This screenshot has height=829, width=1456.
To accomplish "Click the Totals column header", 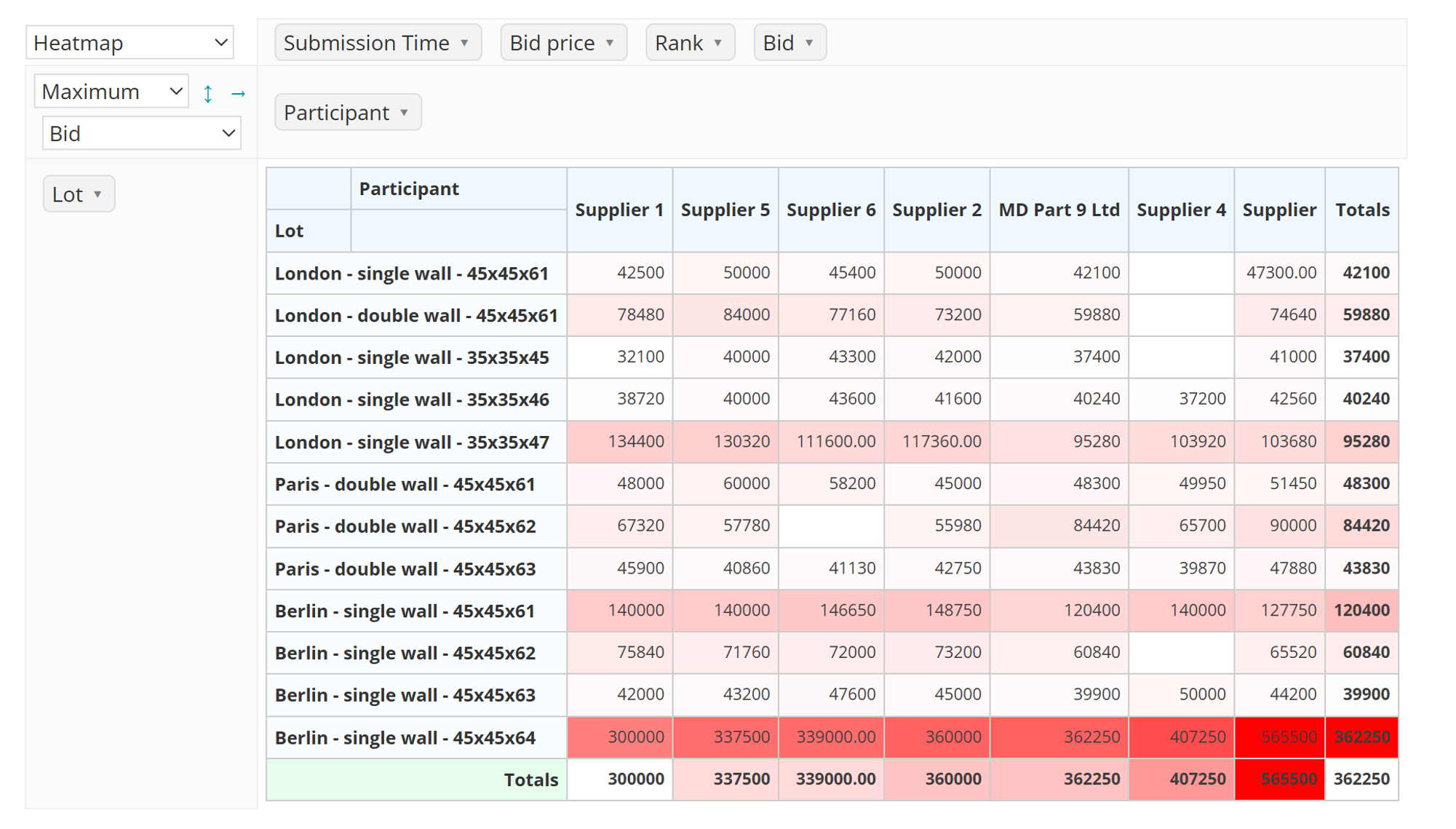I will click(1361, 210).
